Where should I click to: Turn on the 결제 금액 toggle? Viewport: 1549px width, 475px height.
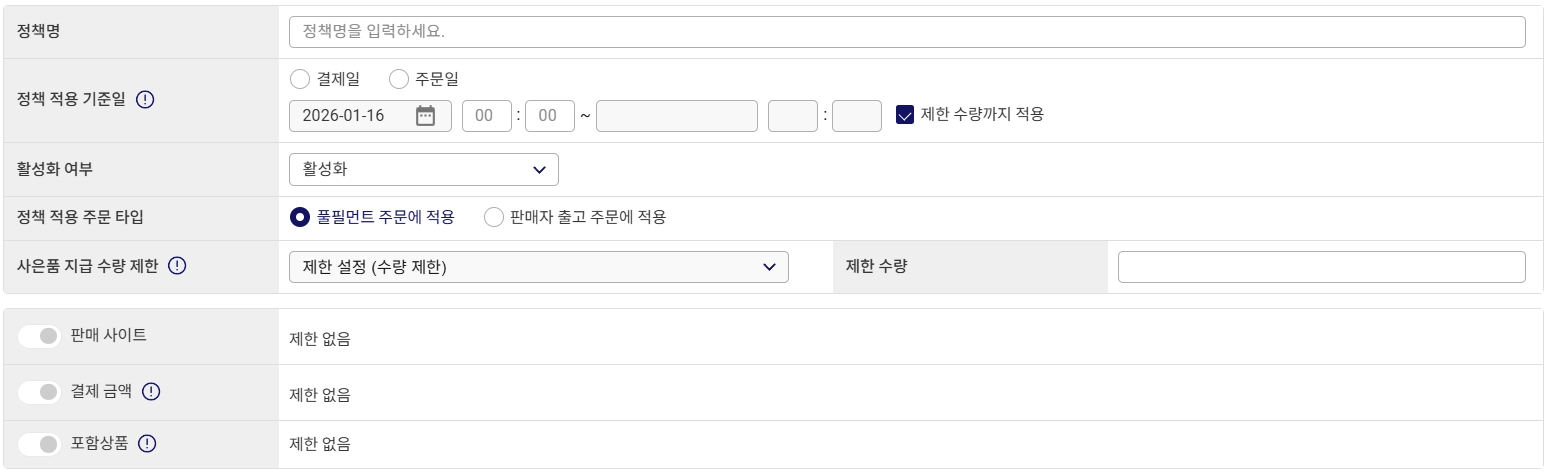pyautogui.click(x=40, y=392)
